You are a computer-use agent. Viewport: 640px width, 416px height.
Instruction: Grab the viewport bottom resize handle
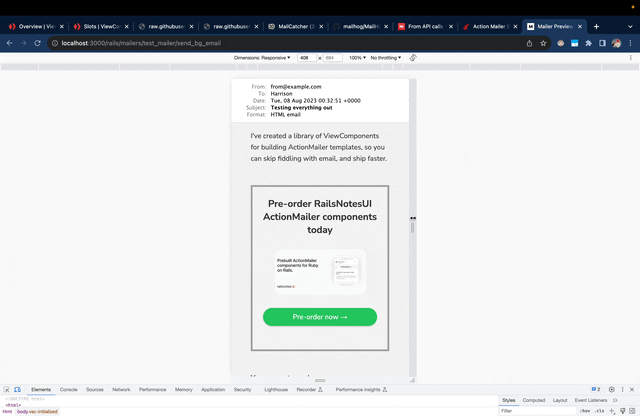320,380
